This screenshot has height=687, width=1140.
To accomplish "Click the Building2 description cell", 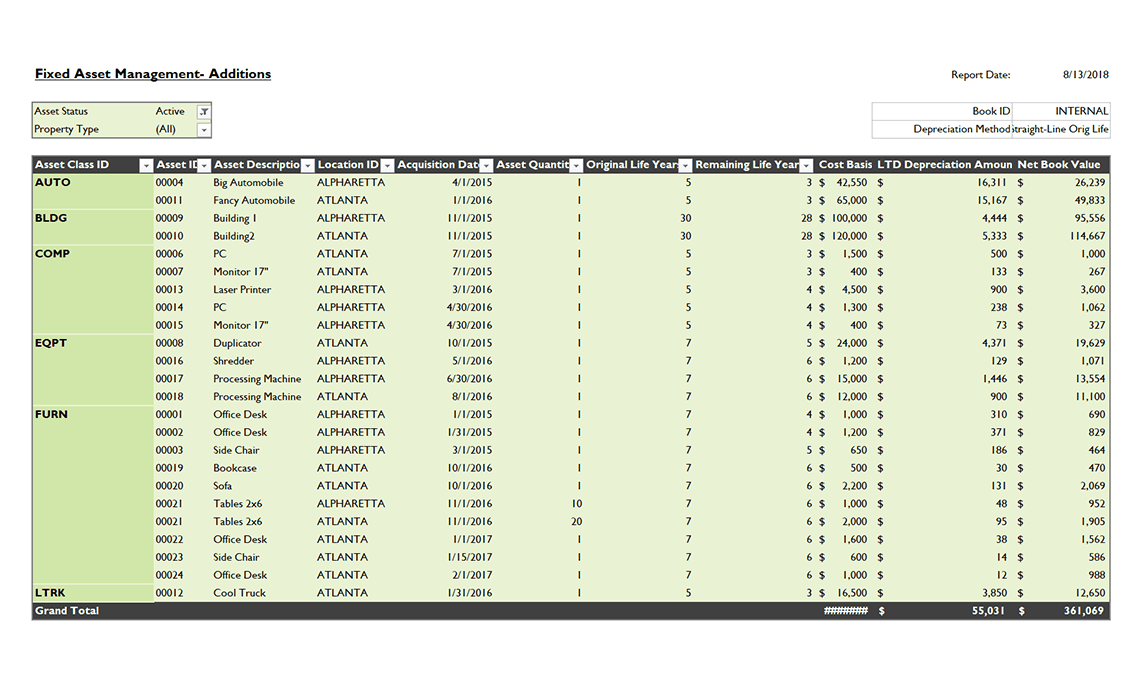I will tap(234, 236).
